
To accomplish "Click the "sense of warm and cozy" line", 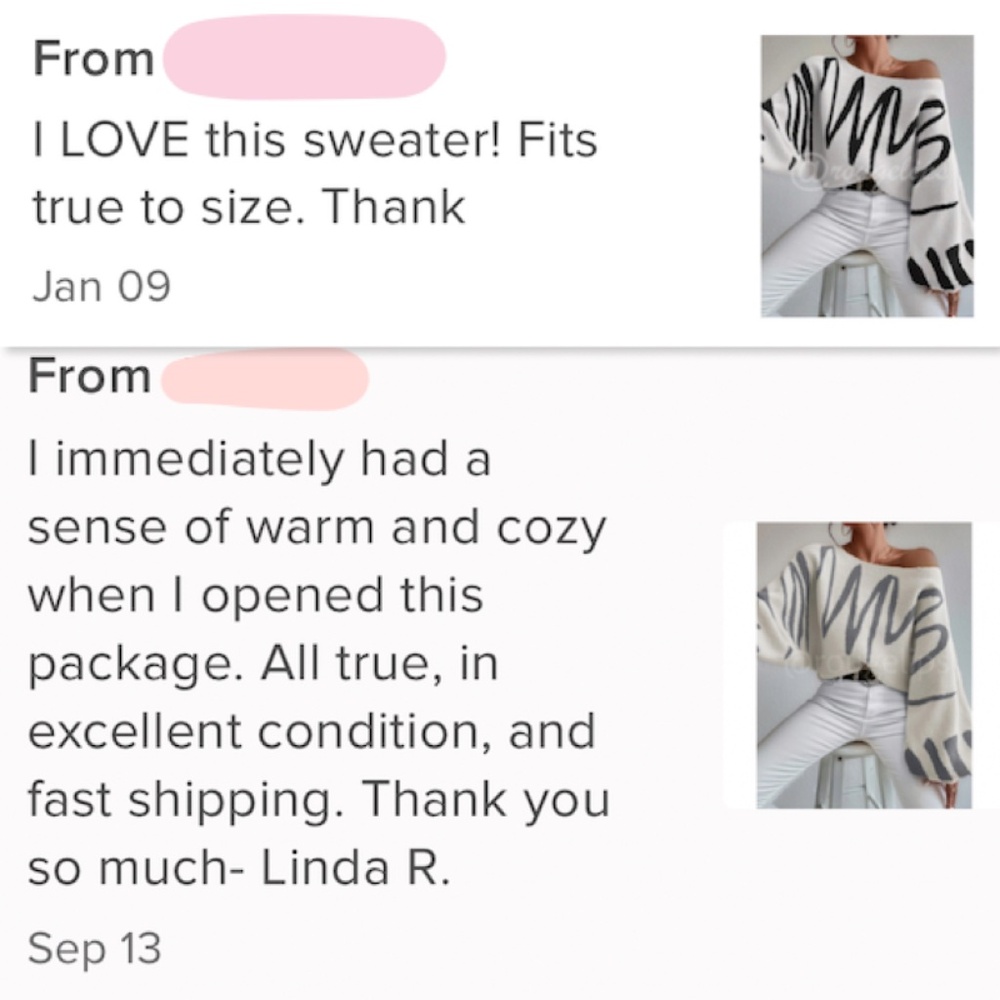I will [317, 529].
